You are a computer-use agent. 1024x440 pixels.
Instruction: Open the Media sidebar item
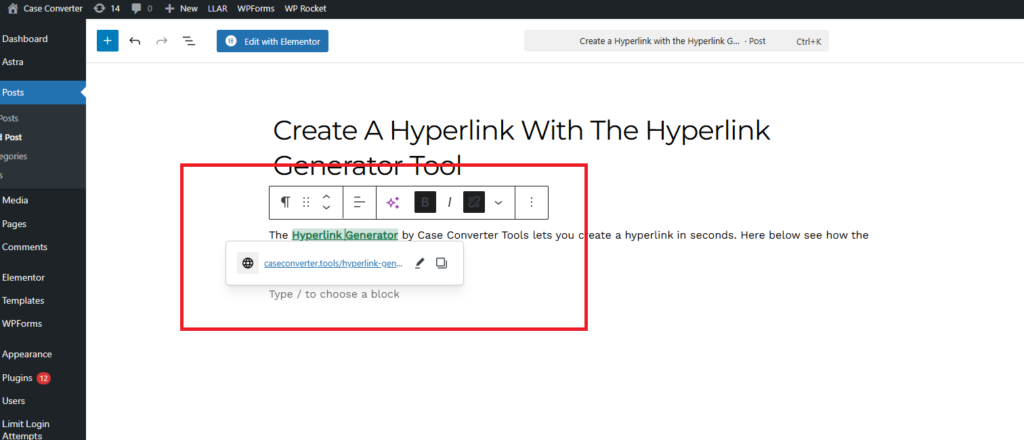click(x=15, y=200)
